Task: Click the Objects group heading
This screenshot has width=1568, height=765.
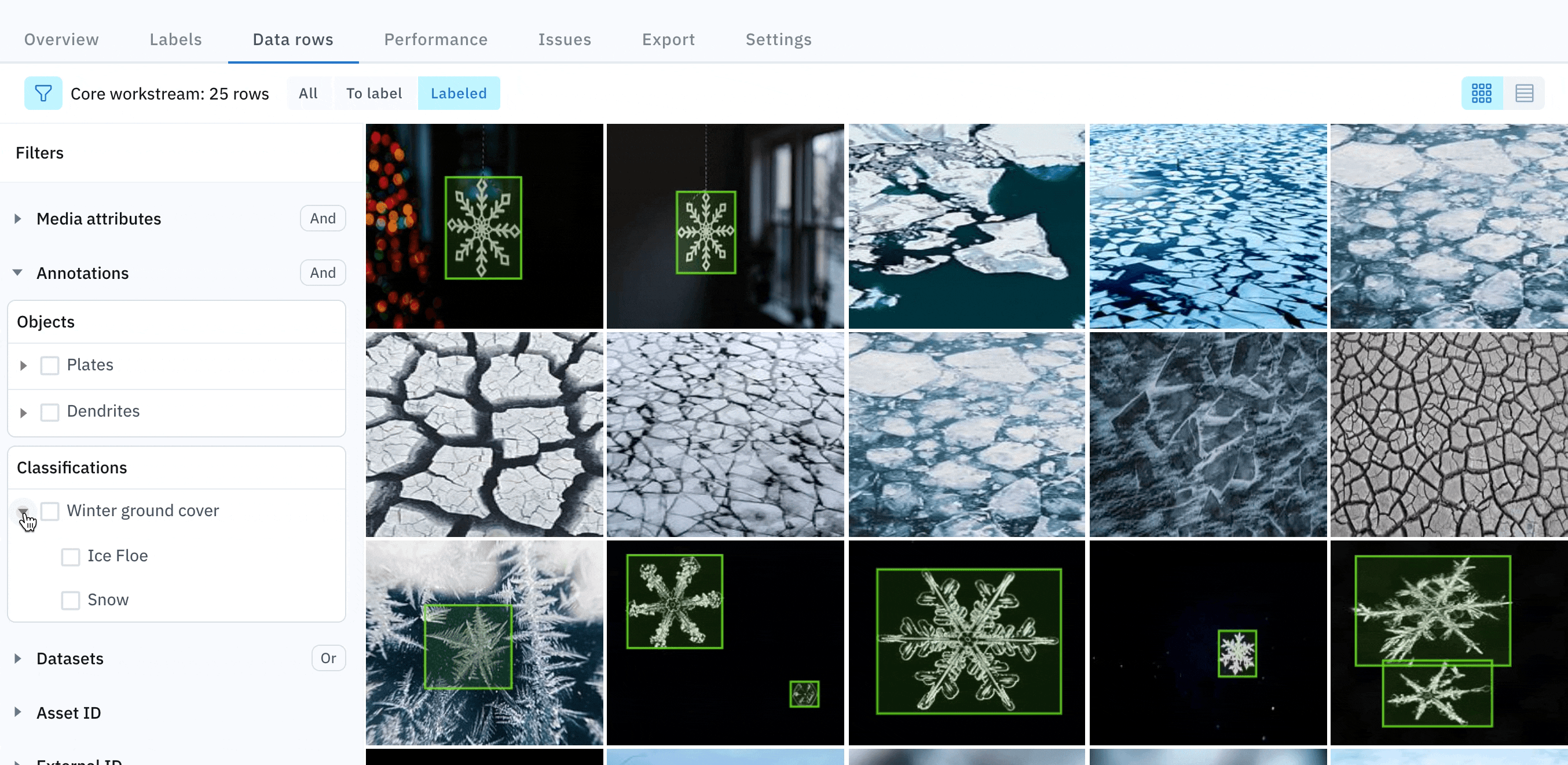Action: click(x=46, y=322)
